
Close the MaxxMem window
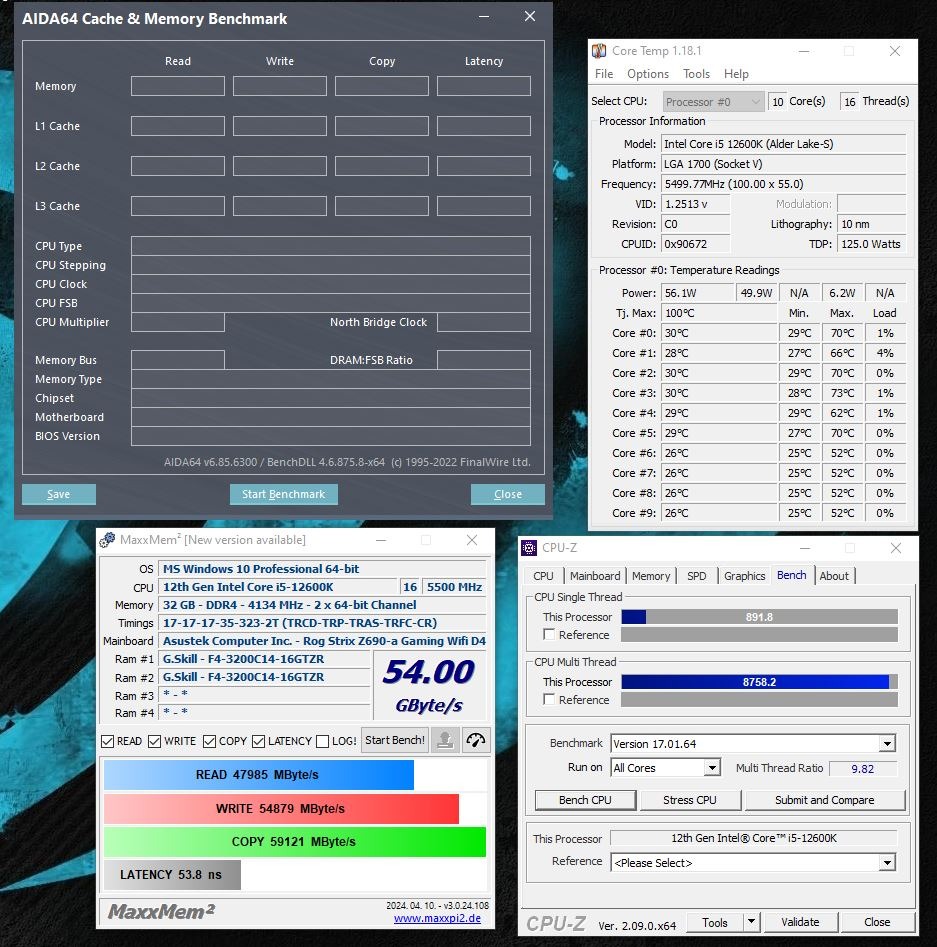472,540
